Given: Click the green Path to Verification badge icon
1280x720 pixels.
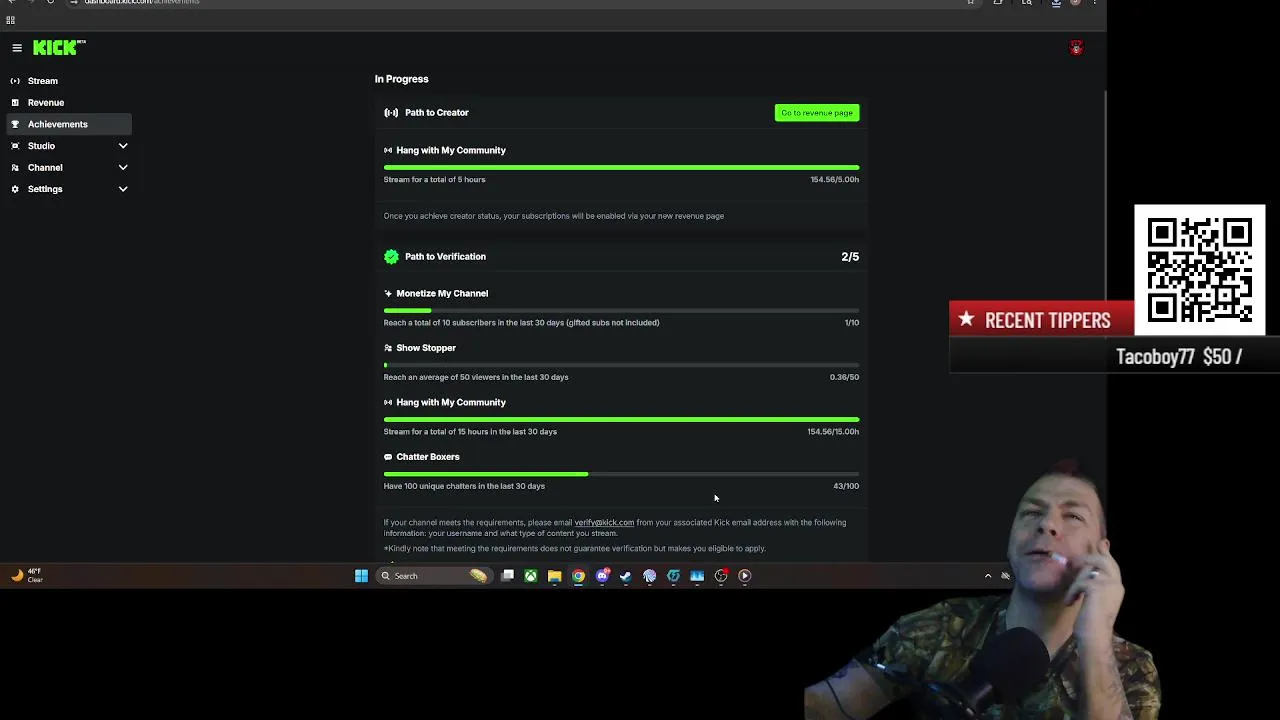Looking at the screenshot, I should click(x=391, y=257).
